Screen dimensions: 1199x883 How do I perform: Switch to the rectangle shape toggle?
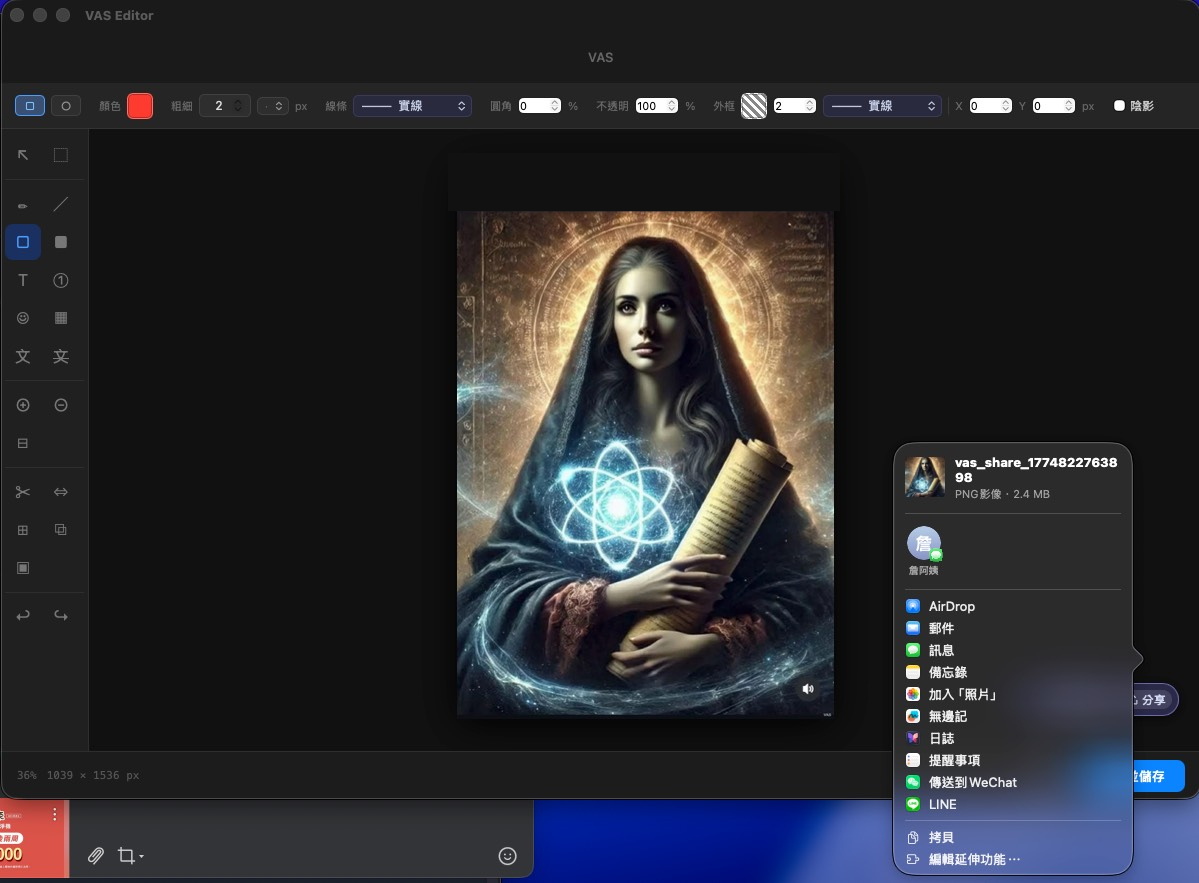click(30, 105)
